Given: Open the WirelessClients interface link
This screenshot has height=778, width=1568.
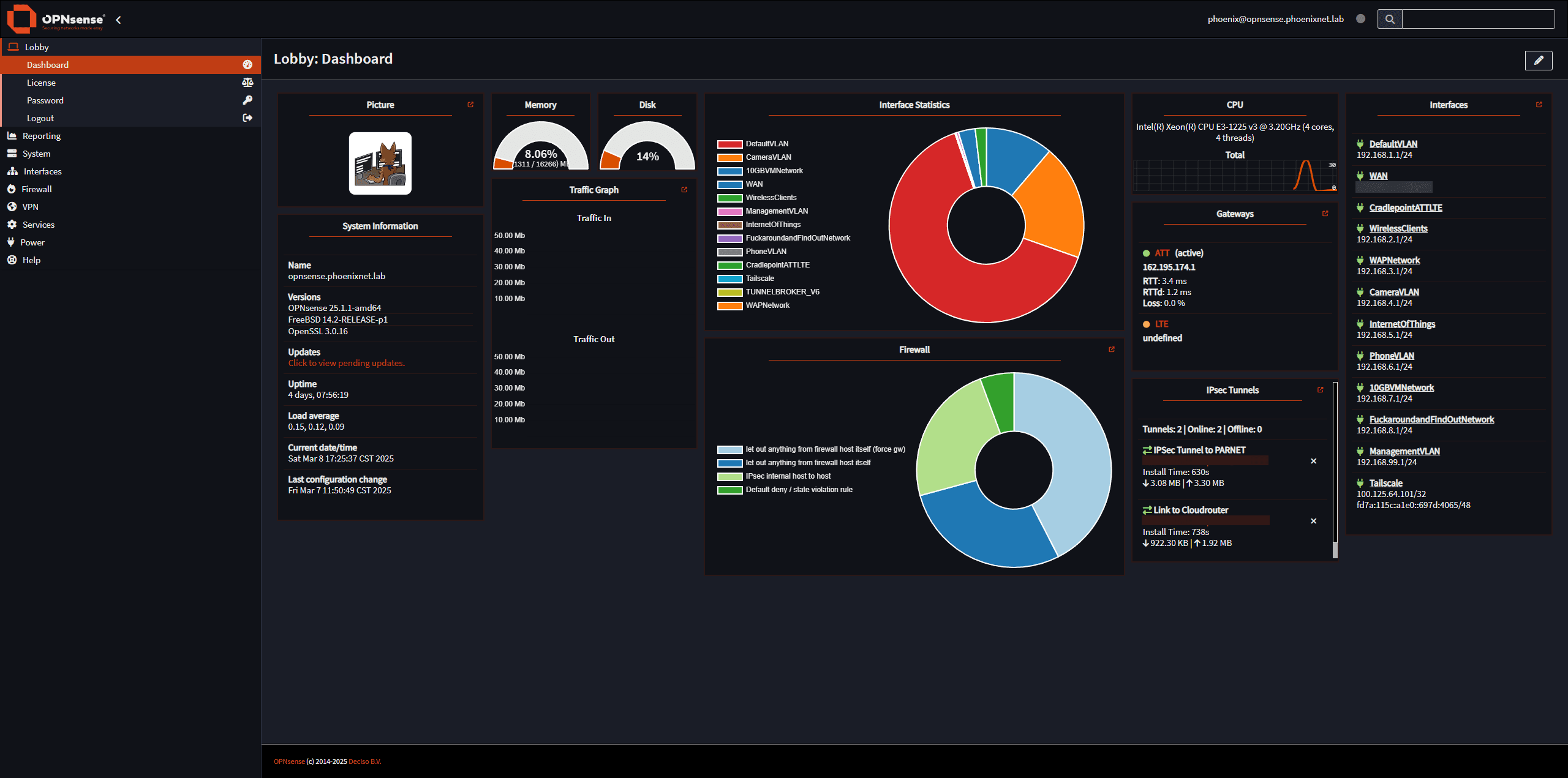Looking at the screenshot, I should click(1398, 228).
